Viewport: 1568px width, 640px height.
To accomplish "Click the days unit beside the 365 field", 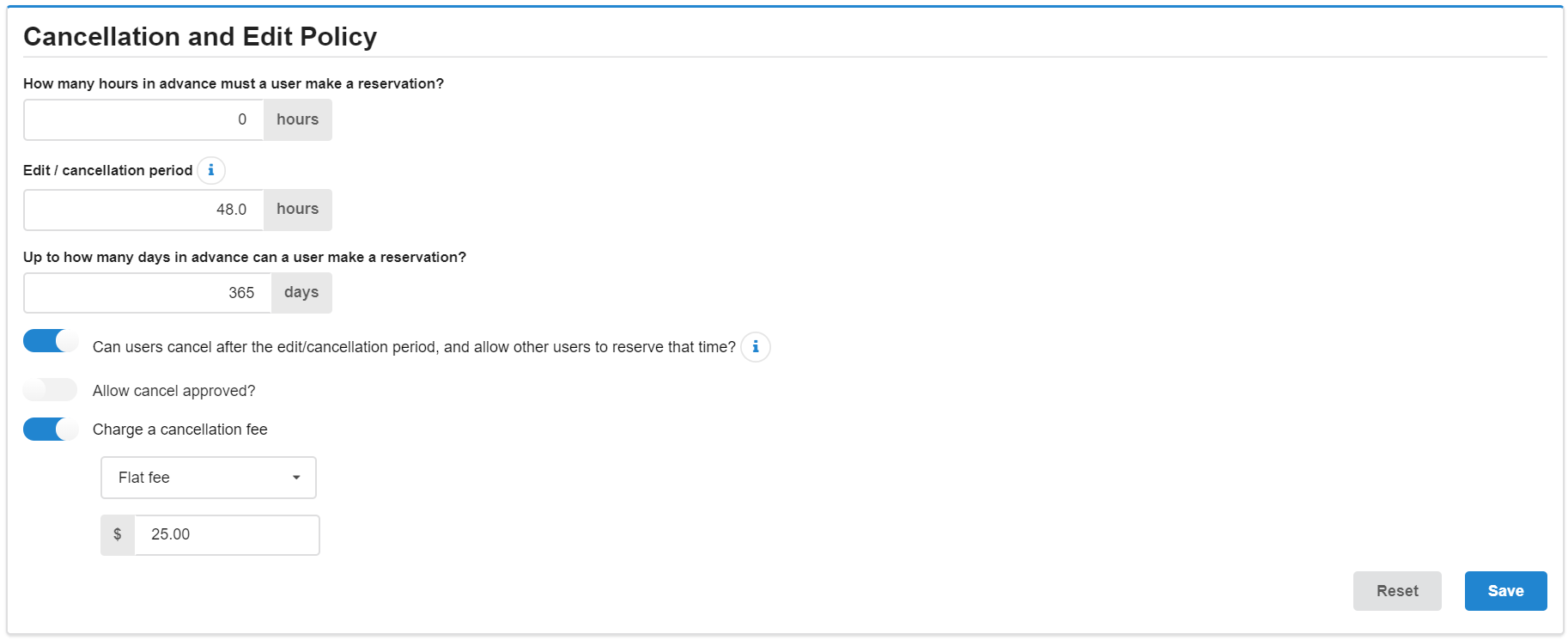I will point(301,293).
